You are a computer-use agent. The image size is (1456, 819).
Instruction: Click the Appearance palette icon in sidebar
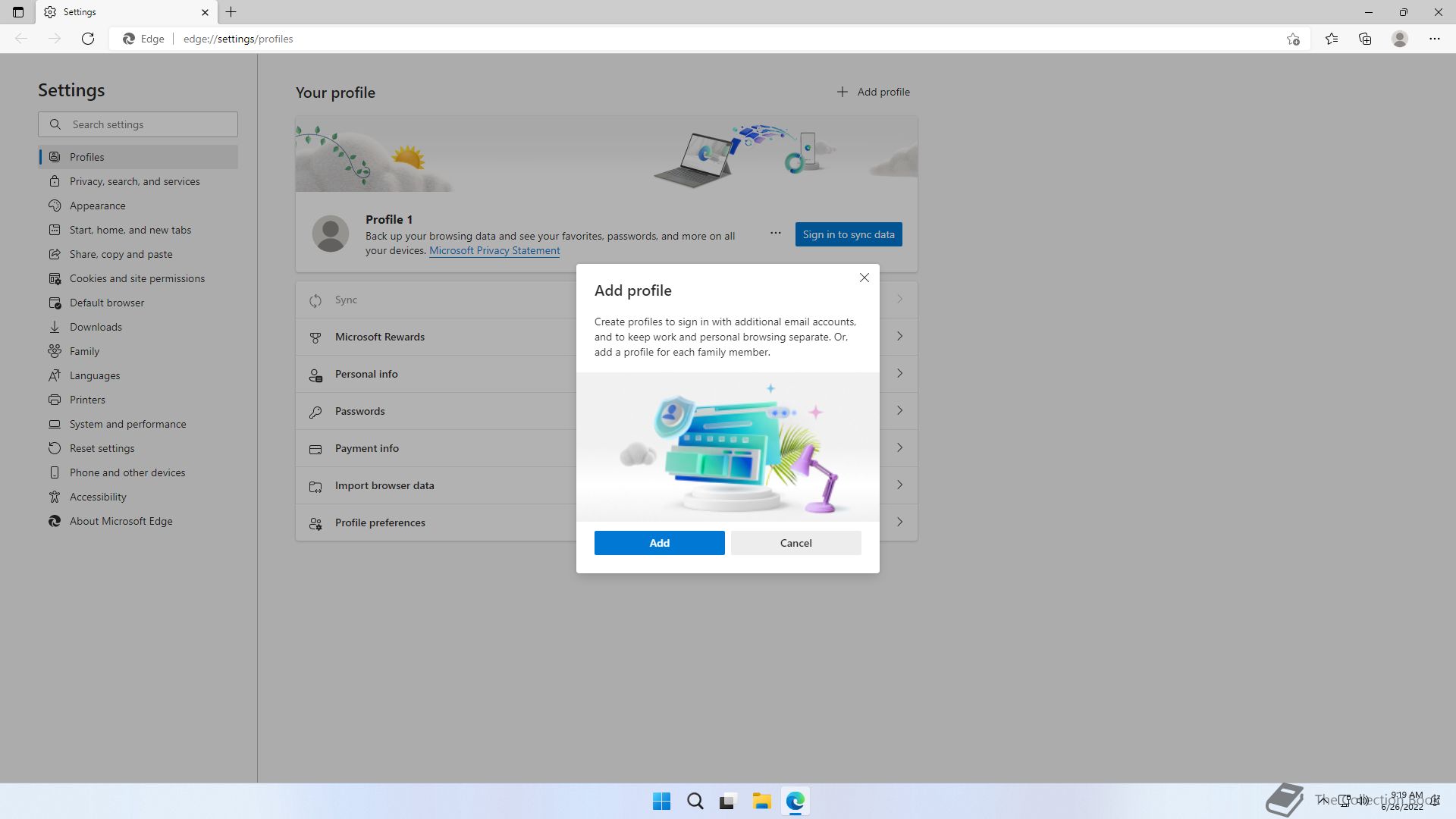[55, 206]
